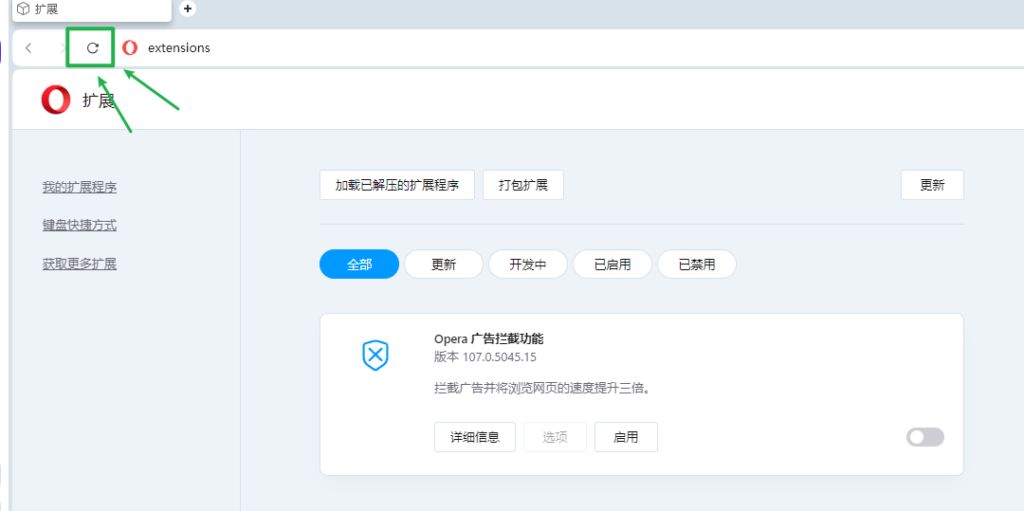The image size is (1024, 511).
Task: Open 详细信息 for the ad blocker
Action: point(475,437)
